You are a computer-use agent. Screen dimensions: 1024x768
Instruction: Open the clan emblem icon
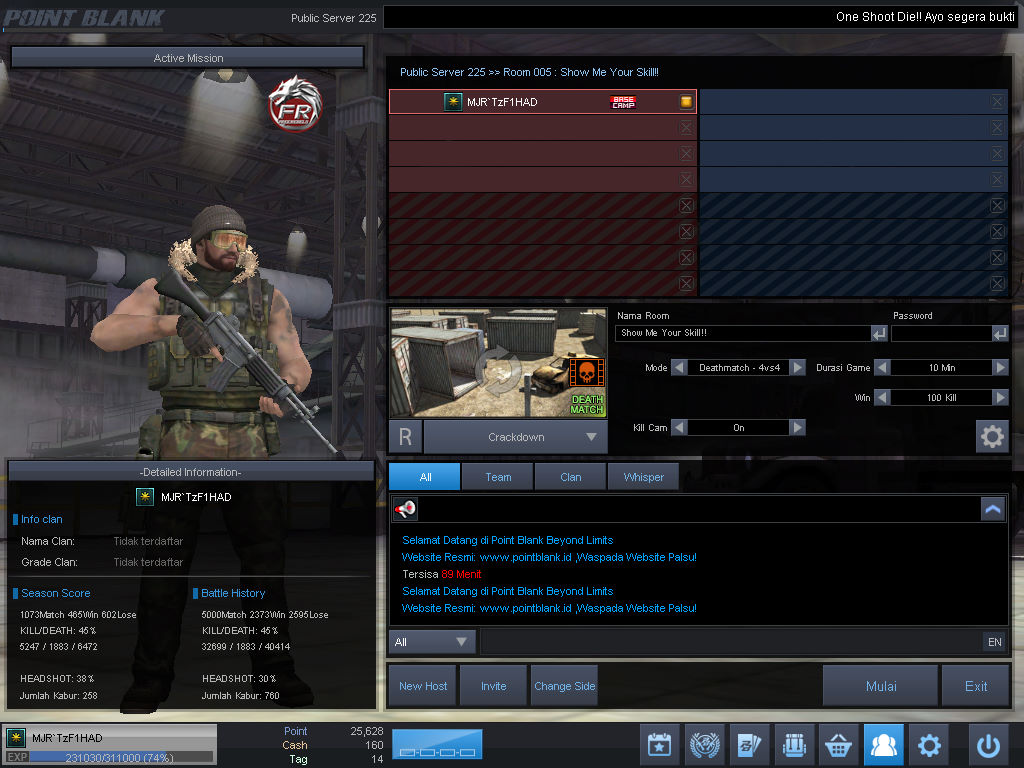[704, 744]
